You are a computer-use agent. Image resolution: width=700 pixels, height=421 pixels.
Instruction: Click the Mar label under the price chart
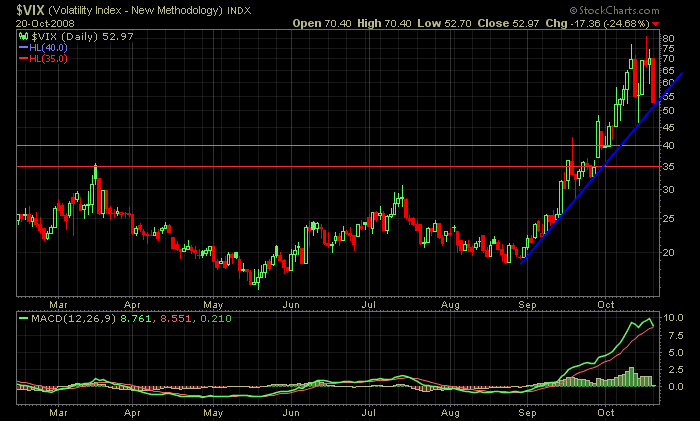point(58,304)
